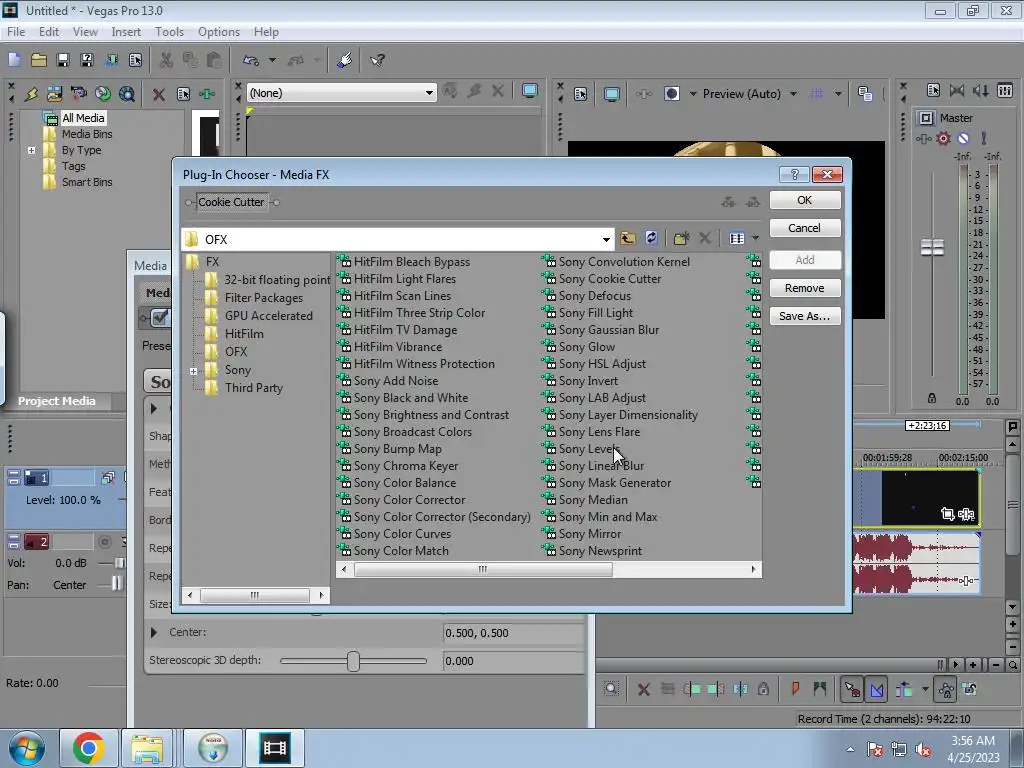The image size is (1024, 768).
Task: Click the Open project folder icon
Action: coord(39,60)
